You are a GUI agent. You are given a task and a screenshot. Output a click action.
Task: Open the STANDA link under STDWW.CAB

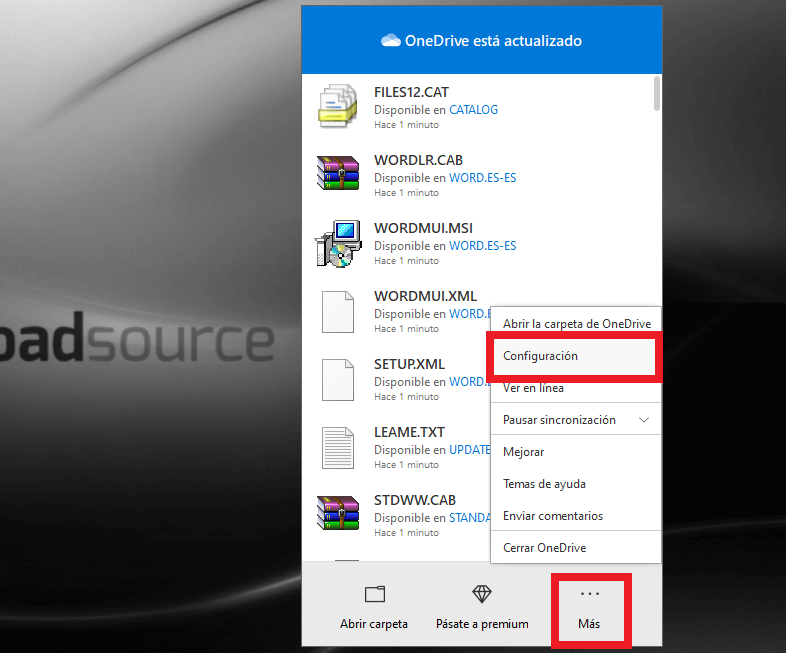(469, 518)
